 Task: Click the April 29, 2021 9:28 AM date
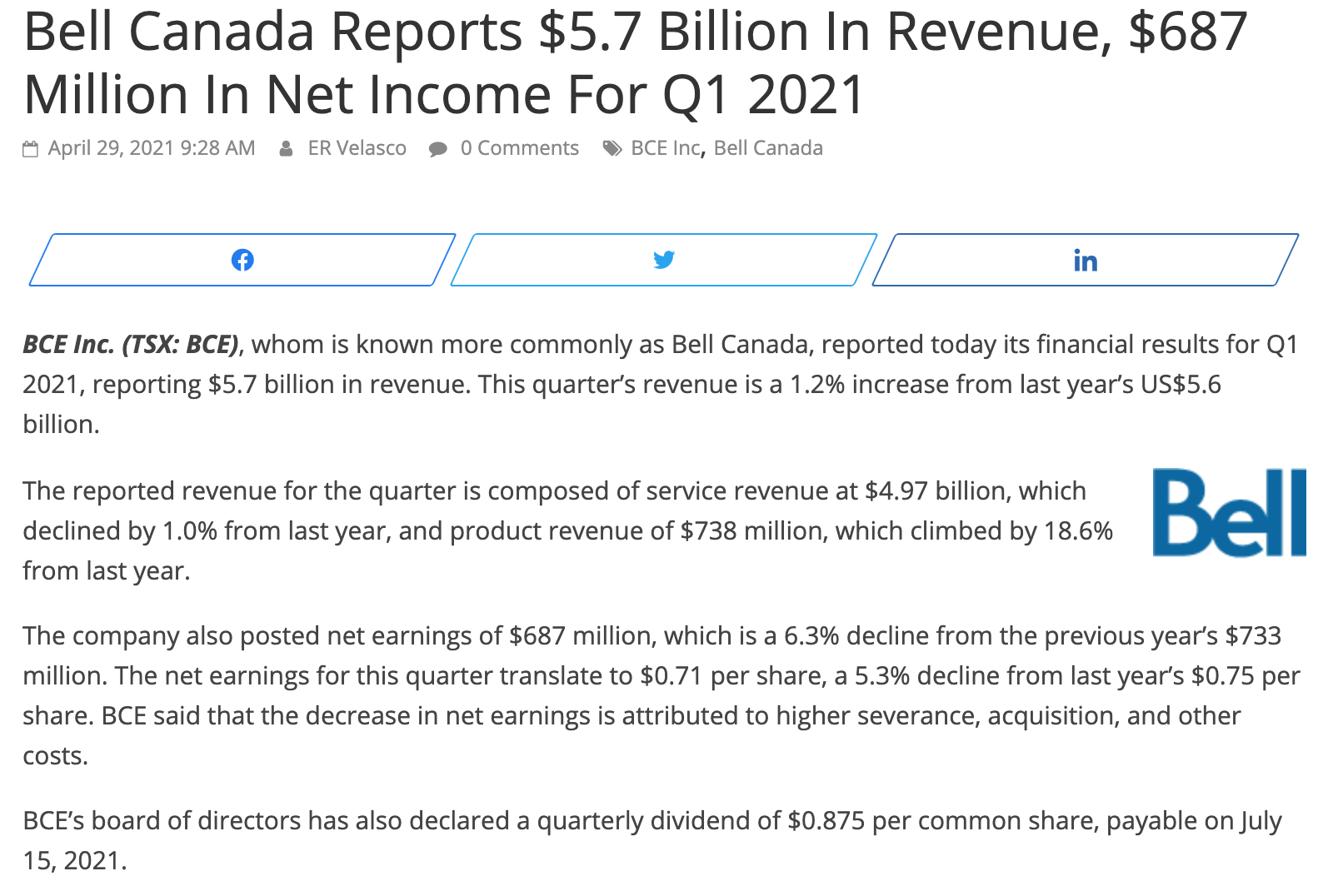point(152,148)
